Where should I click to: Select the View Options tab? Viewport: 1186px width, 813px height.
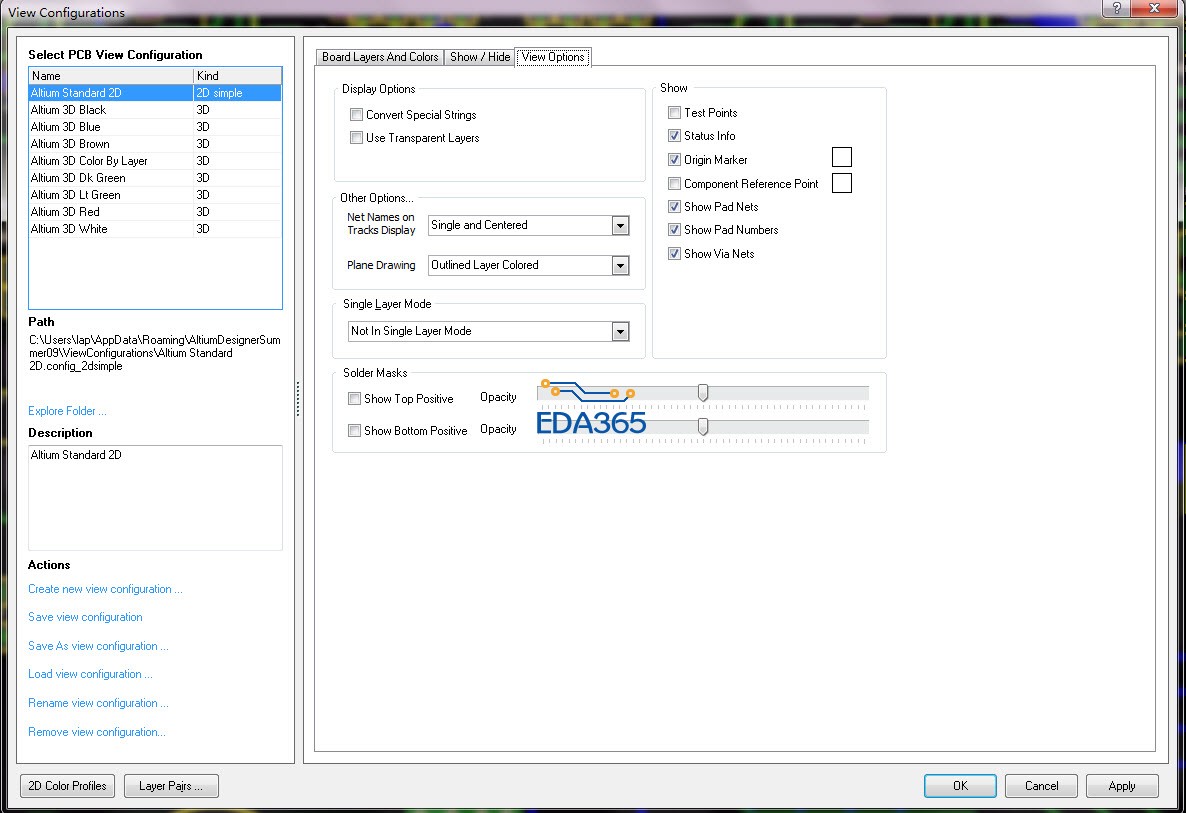[x=553, y=57]
